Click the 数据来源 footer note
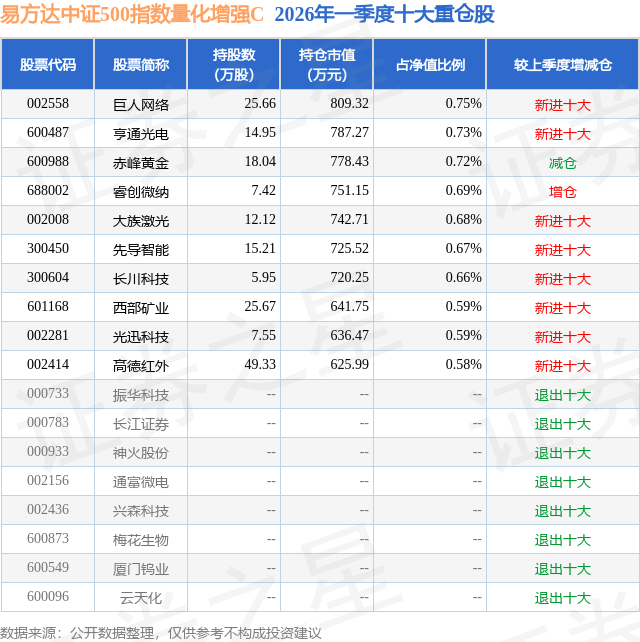 161,633
